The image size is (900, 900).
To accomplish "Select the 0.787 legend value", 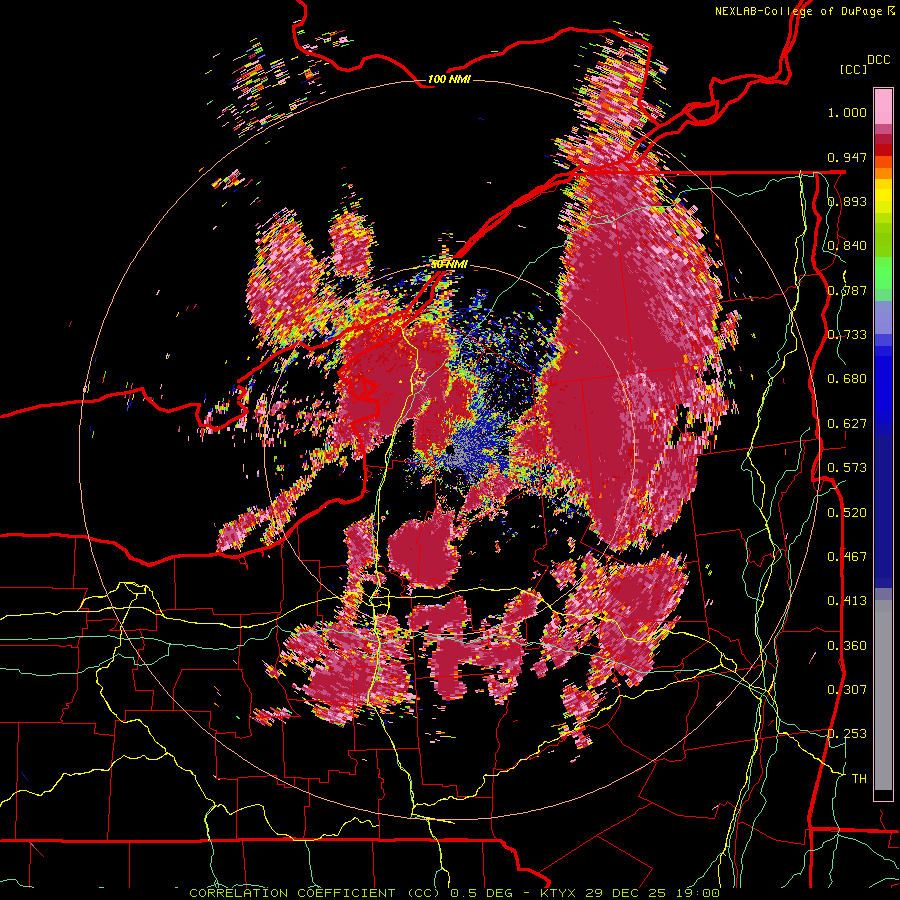I will coord(847,290).
